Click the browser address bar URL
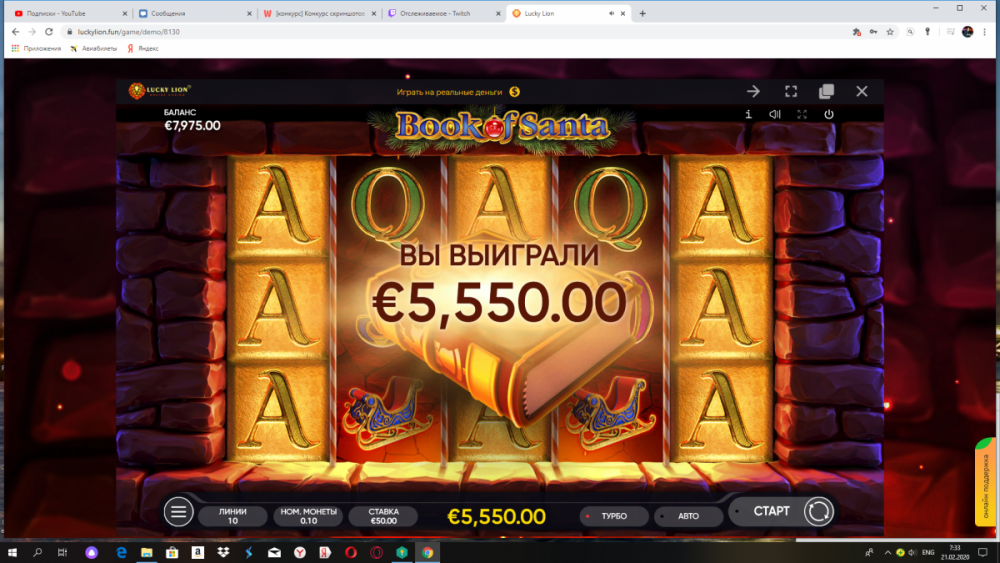Screen dimensions: 1000x563 coord(129,32)
